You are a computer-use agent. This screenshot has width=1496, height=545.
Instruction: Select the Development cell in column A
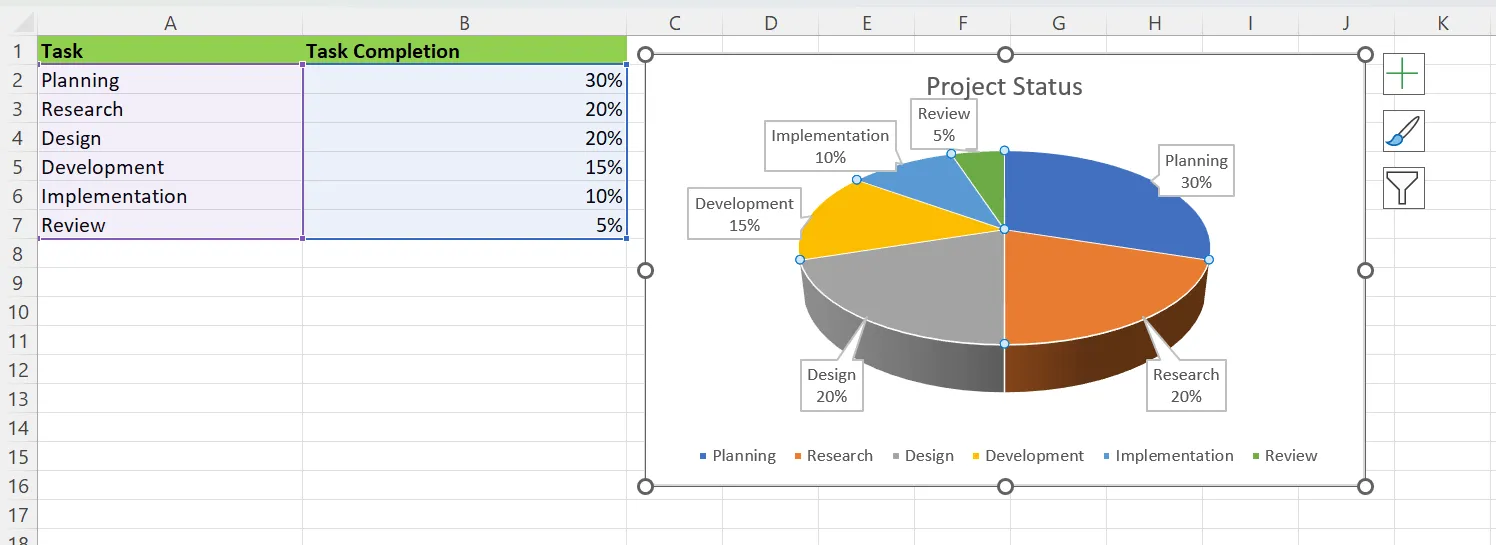pyautogui.click(x=170, y=167)
